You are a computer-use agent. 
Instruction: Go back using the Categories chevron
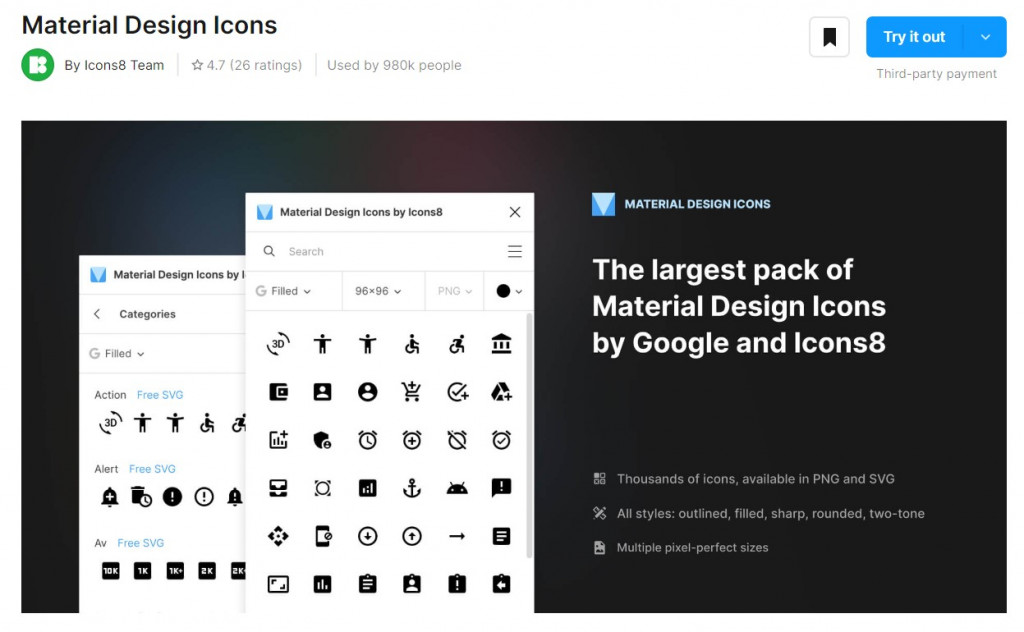coord(97,314)
